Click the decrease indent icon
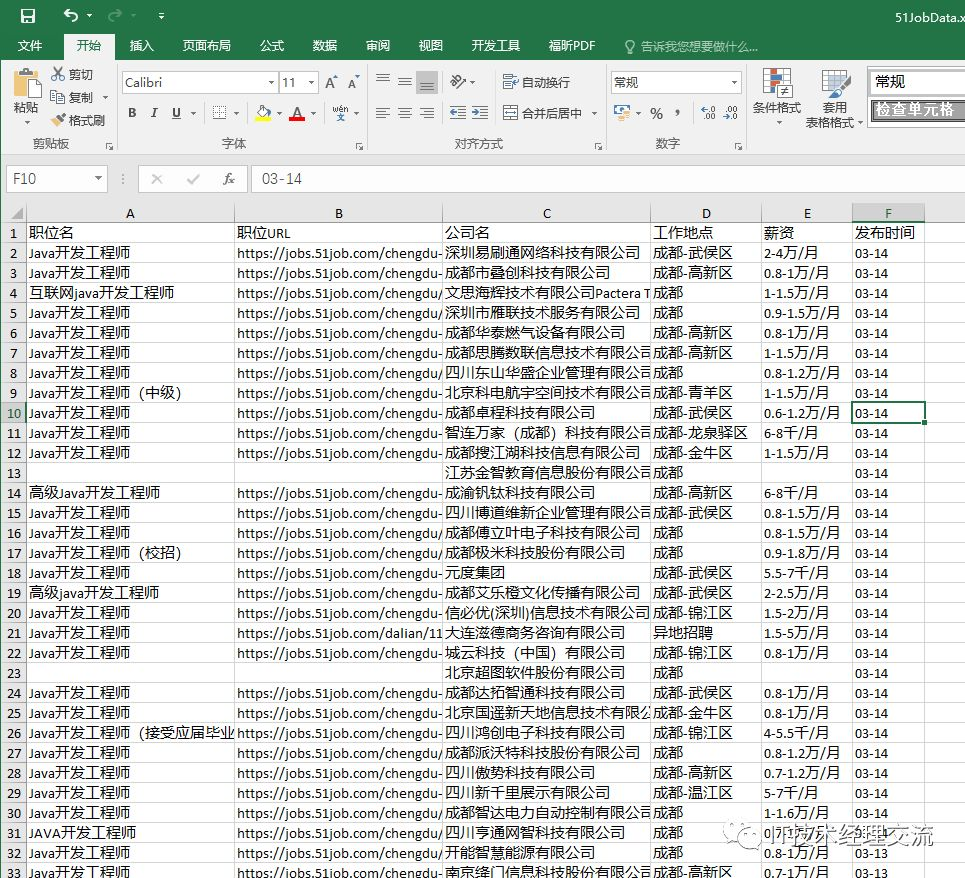This screenshot has width=965, height=878. (458, 113)
